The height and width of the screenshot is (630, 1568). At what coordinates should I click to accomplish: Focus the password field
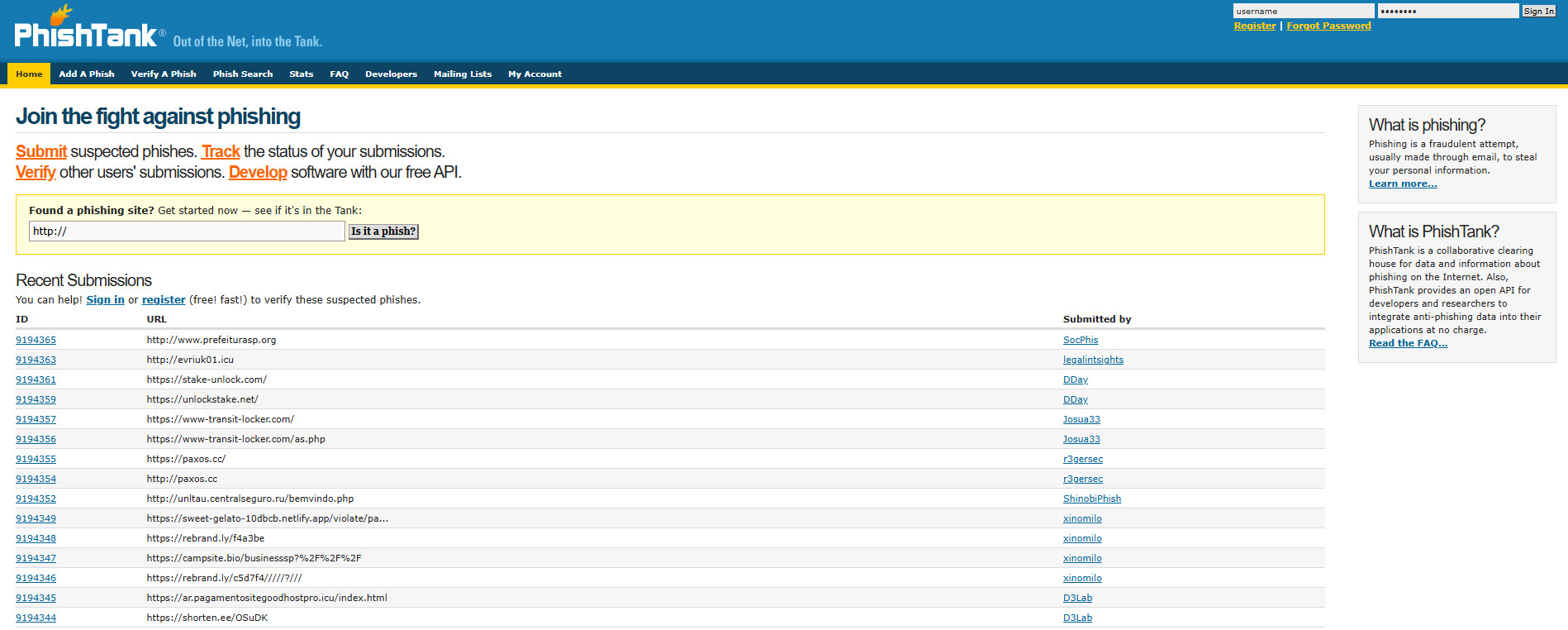(x=1447, y=11)
